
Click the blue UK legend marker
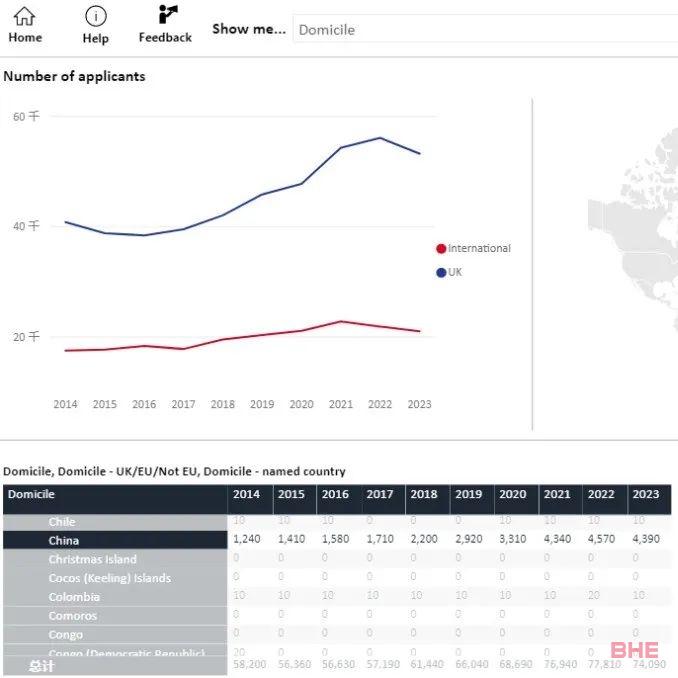pos(441,273)
